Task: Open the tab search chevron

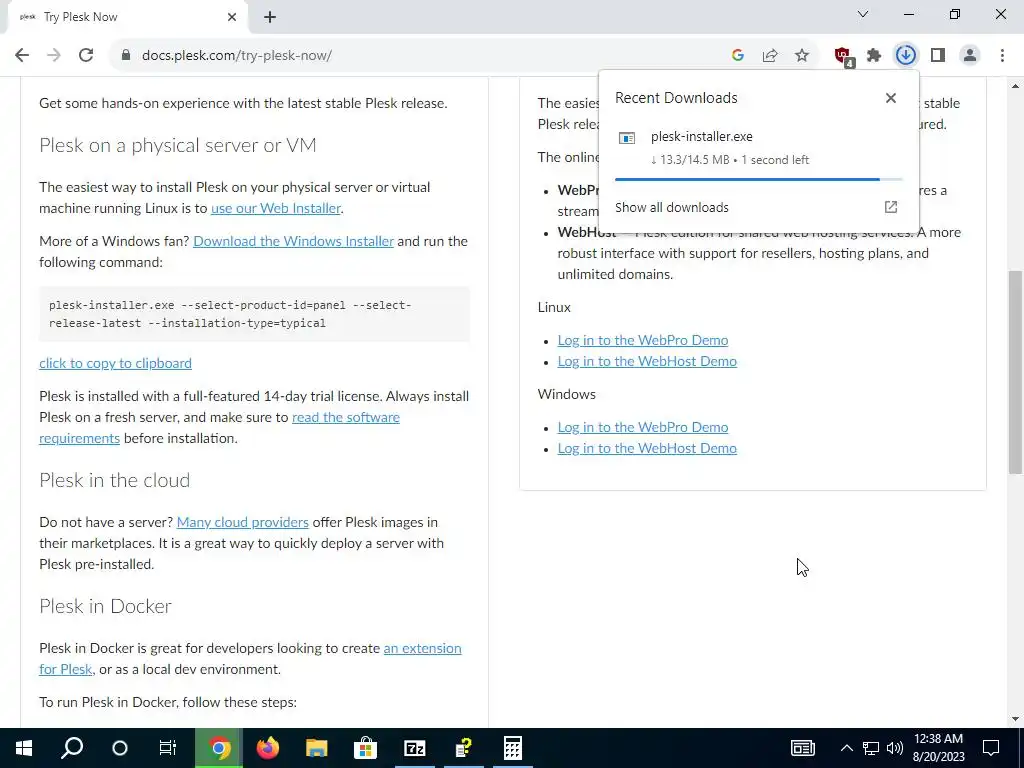Action: [863, 14]
